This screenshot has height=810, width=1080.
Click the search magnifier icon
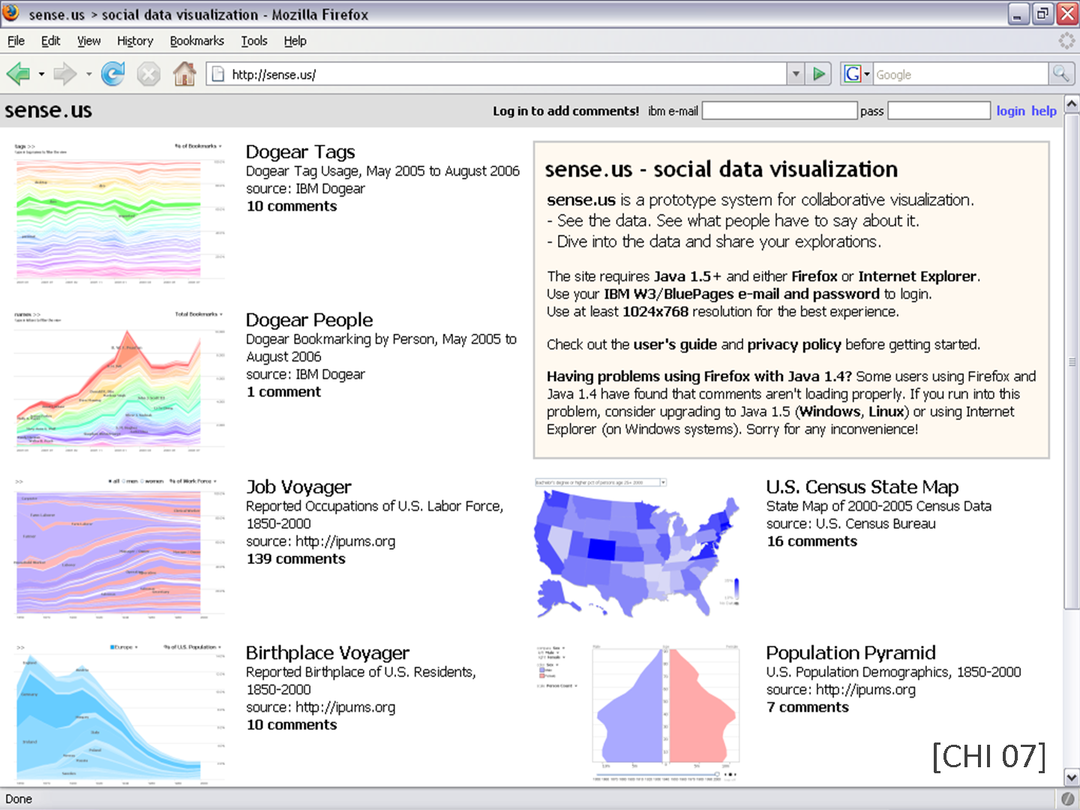(1061, 74)
